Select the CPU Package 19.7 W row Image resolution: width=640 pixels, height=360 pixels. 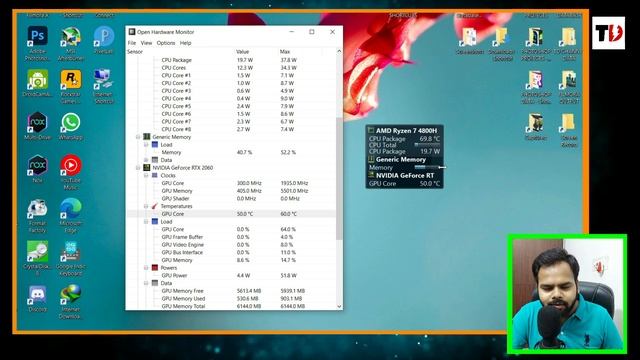pyautogui.click(x=231, y=60)
